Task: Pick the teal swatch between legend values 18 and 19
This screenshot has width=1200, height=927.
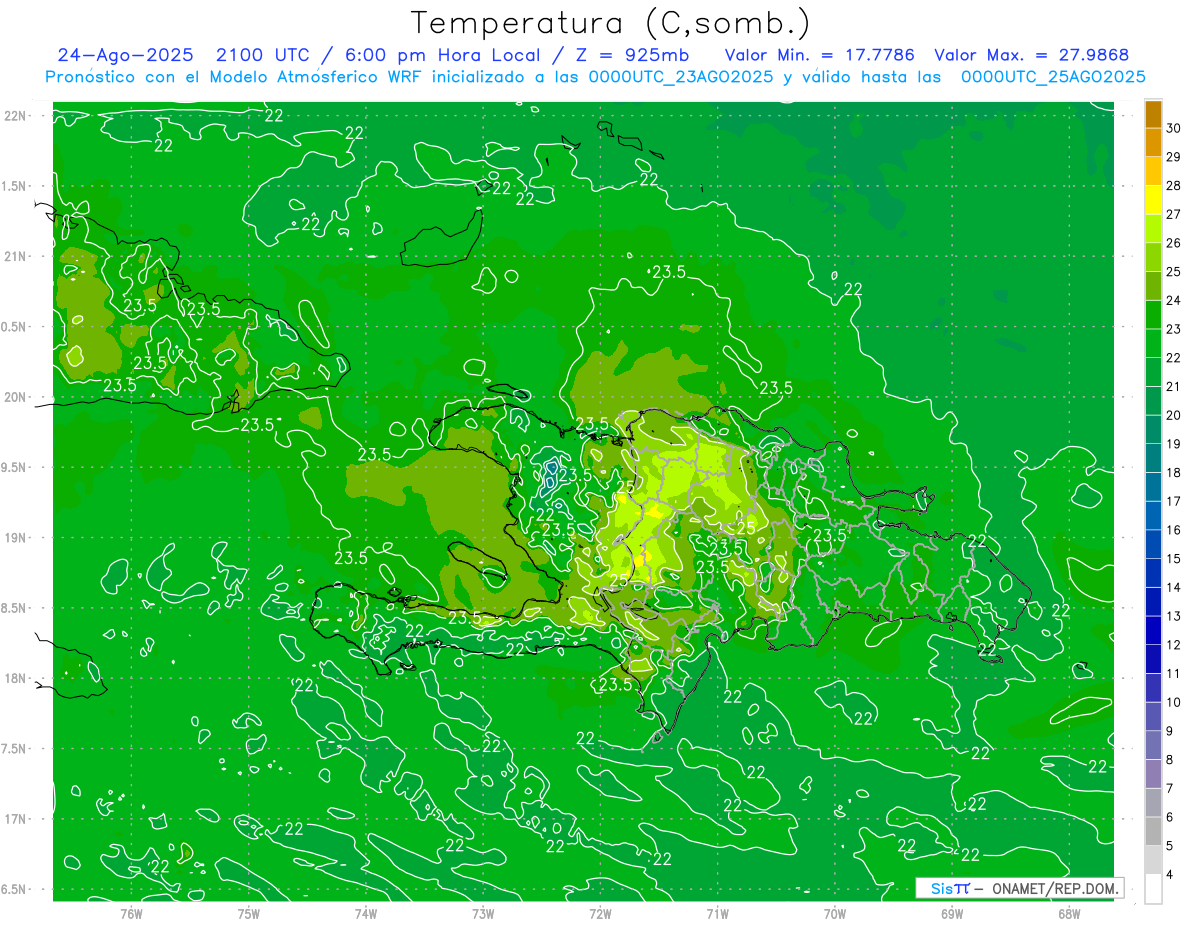Action: tap(1153, 459)
